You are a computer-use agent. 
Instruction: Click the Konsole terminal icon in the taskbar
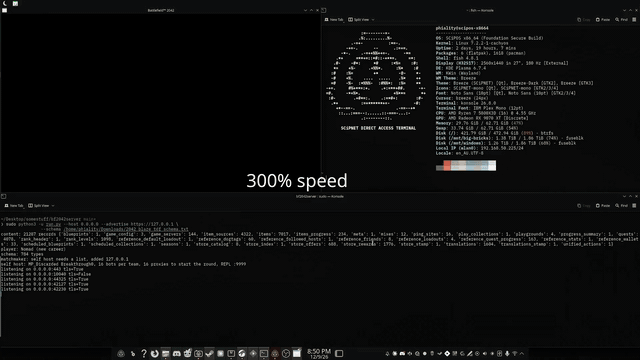click(x=264, y=353)
